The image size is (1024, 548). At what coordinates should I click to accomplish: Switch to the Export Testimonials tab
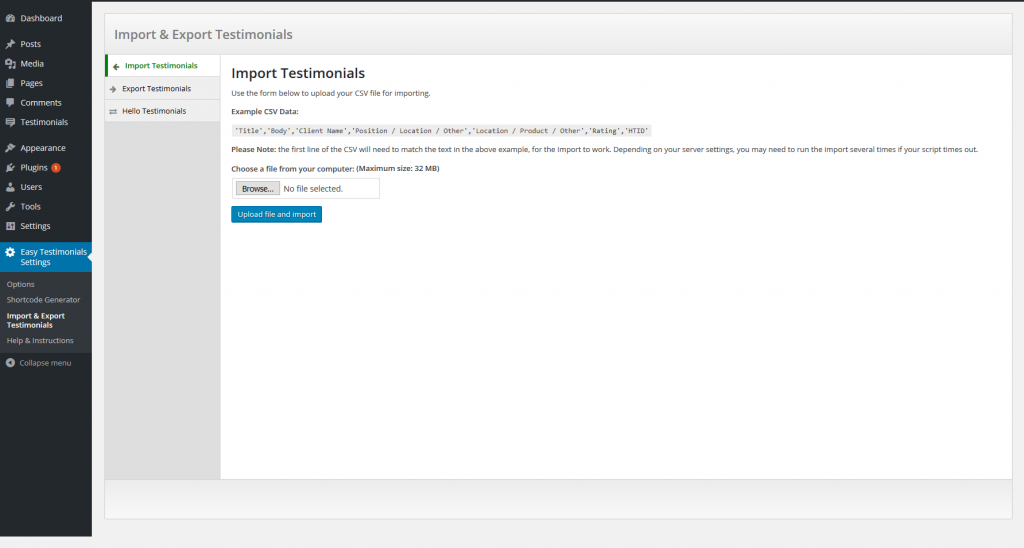point(156,89)
